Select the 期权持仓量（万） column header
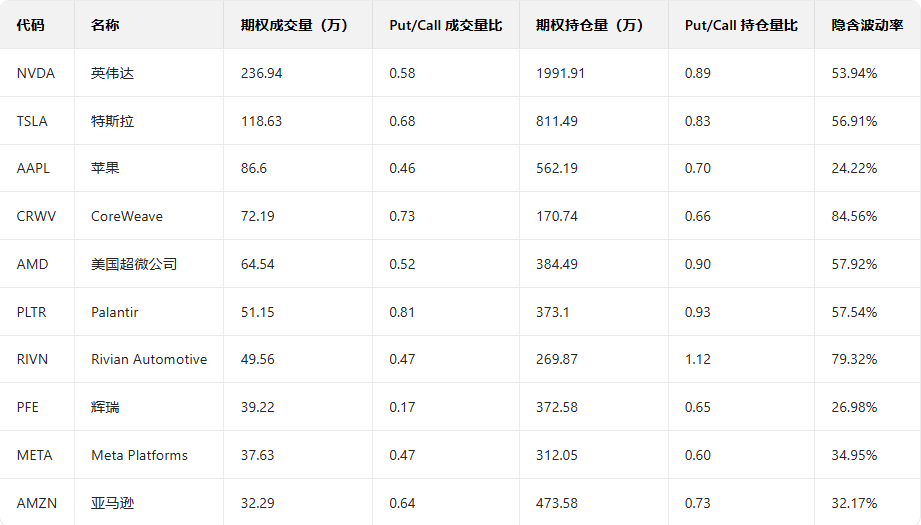Screen dimensions: 921x525 pos(589,25)
